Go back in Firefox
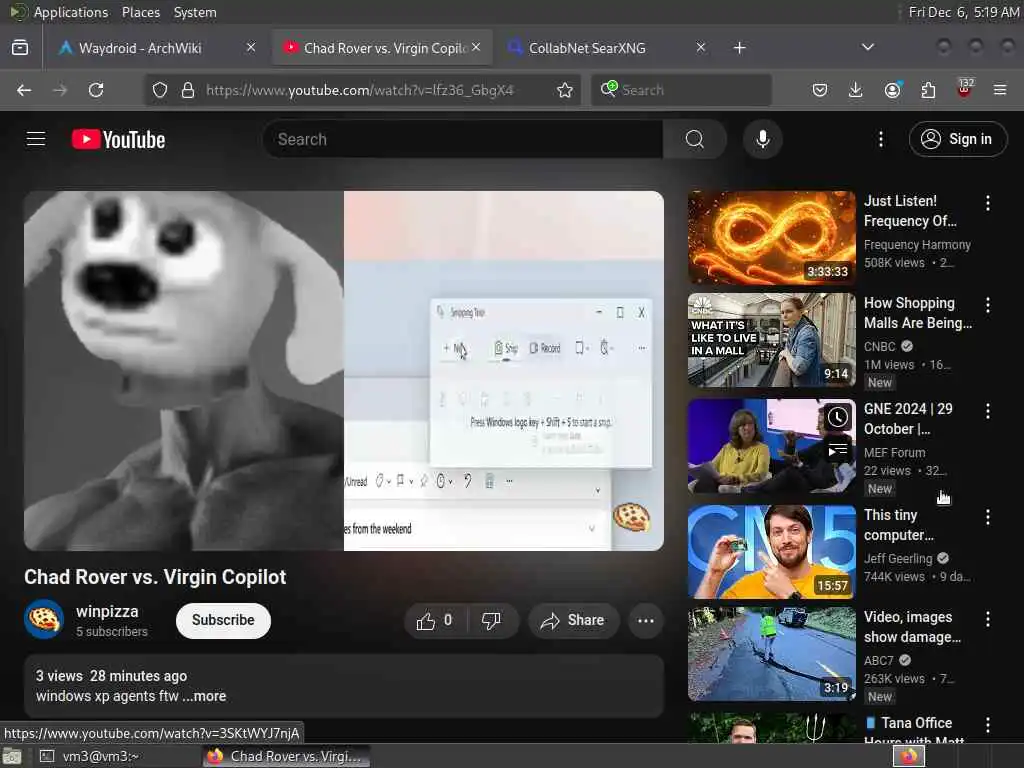The width and height of the screenshot is (1024, 768). click(24, 90)
